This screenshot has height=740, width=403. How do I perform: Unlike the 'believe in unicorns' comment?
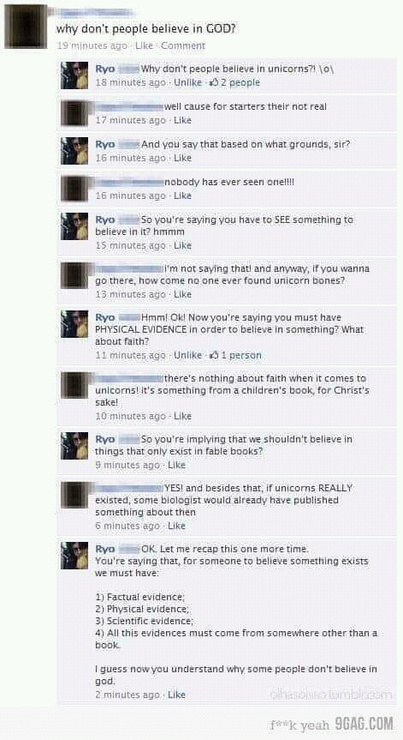coord(188,83)
